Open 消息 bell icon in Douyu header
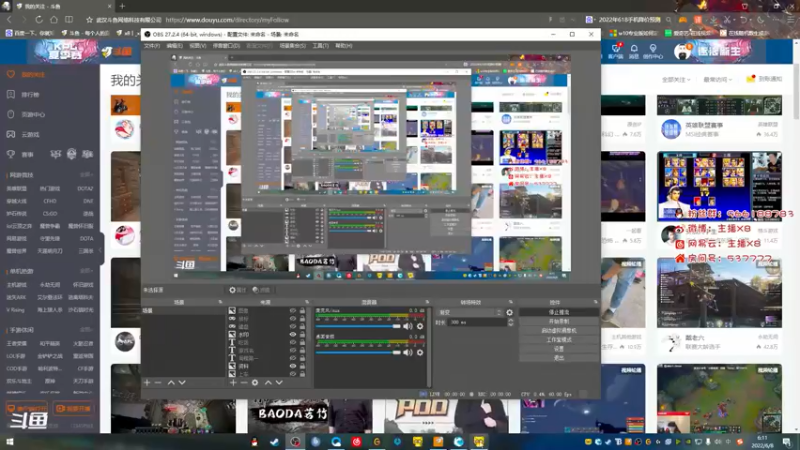 tap(634, 51)
